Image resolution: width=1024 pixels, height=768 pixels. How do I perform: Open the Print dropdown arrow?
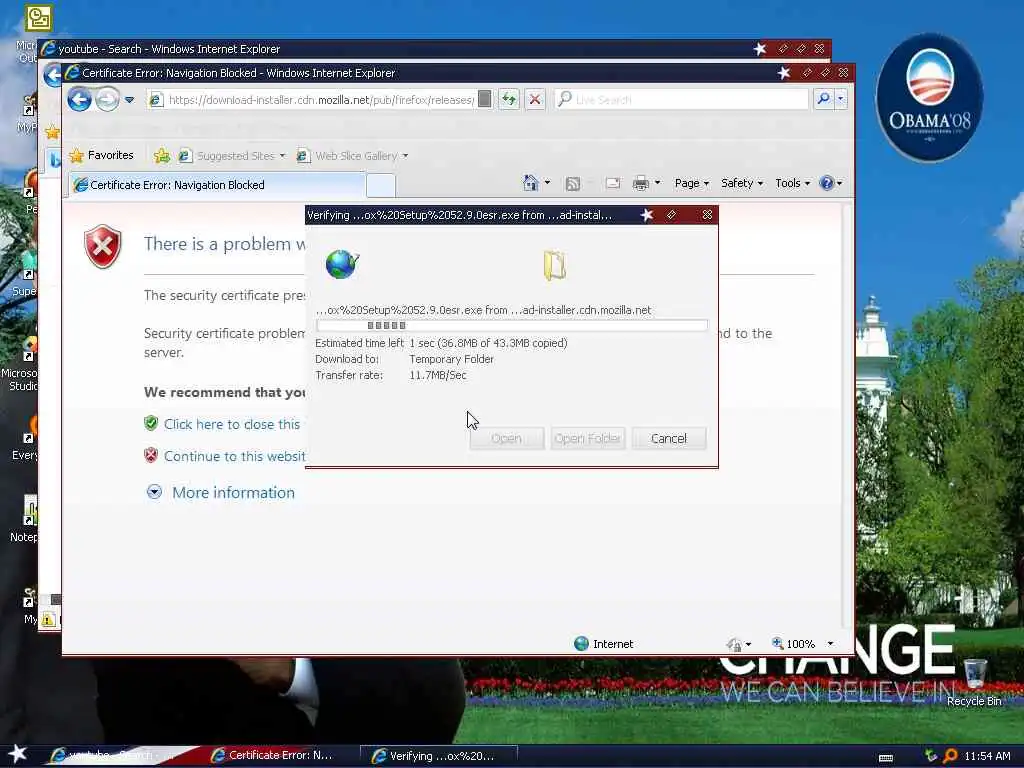point(657,184)
